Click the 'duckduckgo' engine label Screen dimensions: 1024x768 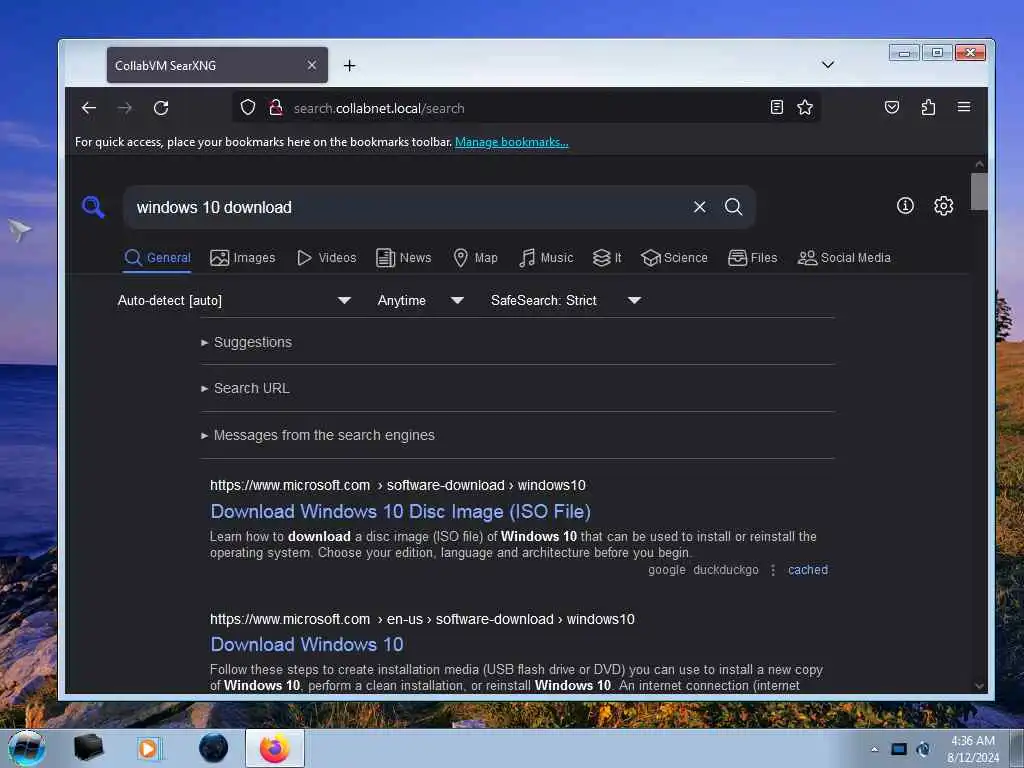726,570
